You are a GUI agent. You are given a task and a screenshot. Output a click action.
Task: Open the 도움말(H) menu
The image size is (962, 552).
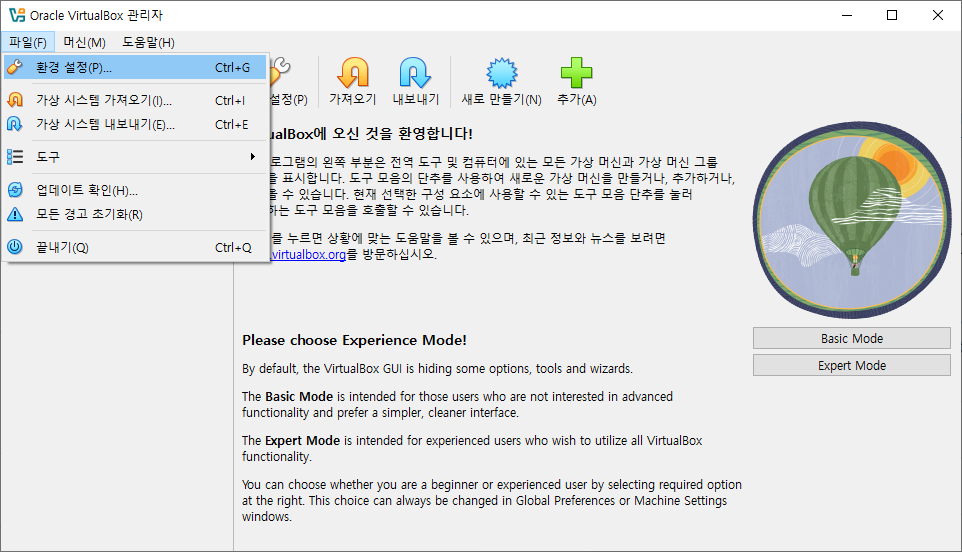(x=148, y=42)
